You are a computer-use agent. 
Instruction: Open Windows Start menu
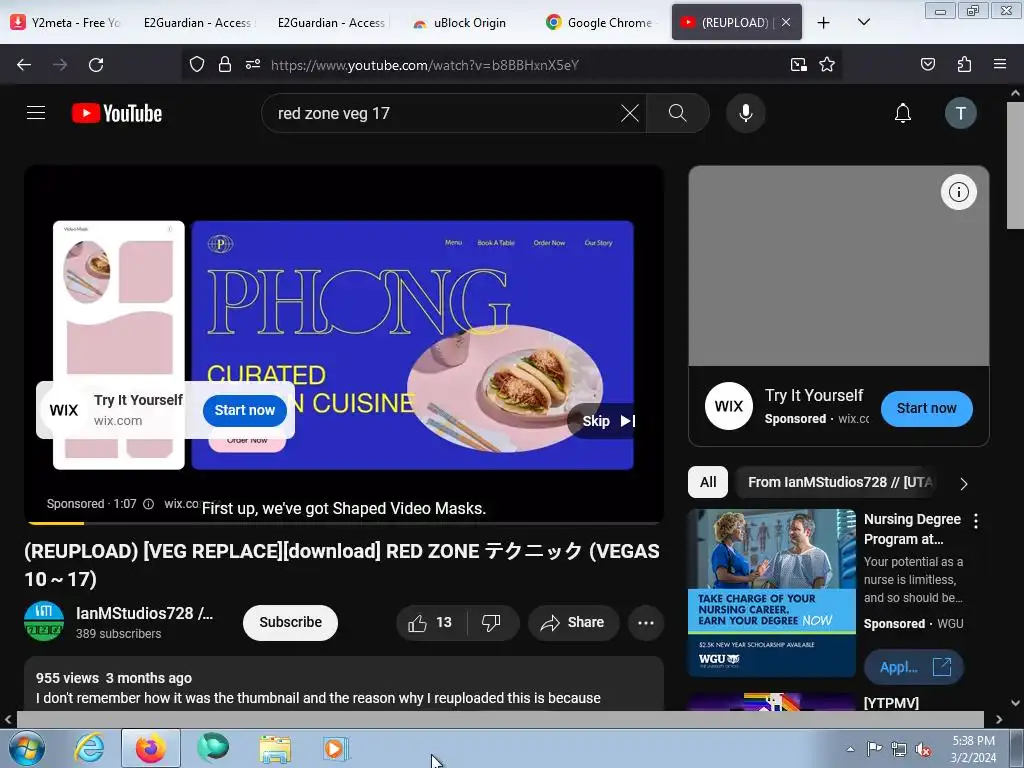(26, 749)
